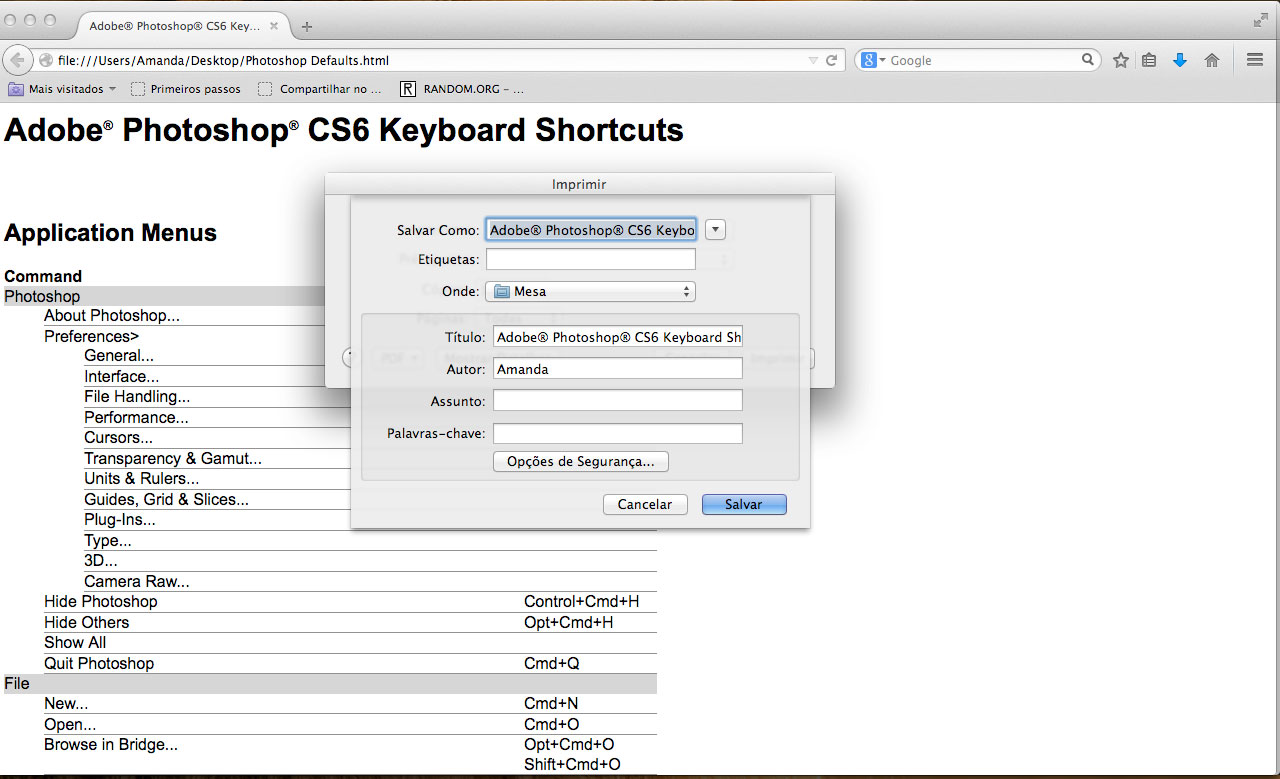Open the bookmarks list icon
Screen dimensions: 1280x779
coord(1149,60)
